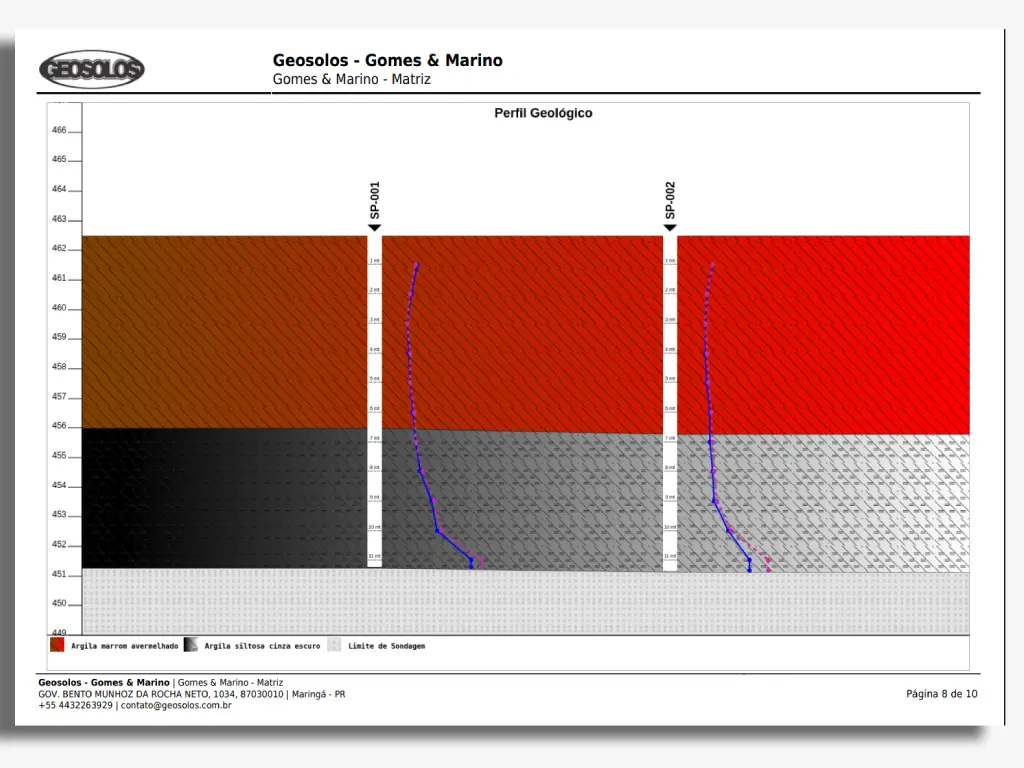
Task: Click the 456 elevation axis label
Action: coord(59,426)
